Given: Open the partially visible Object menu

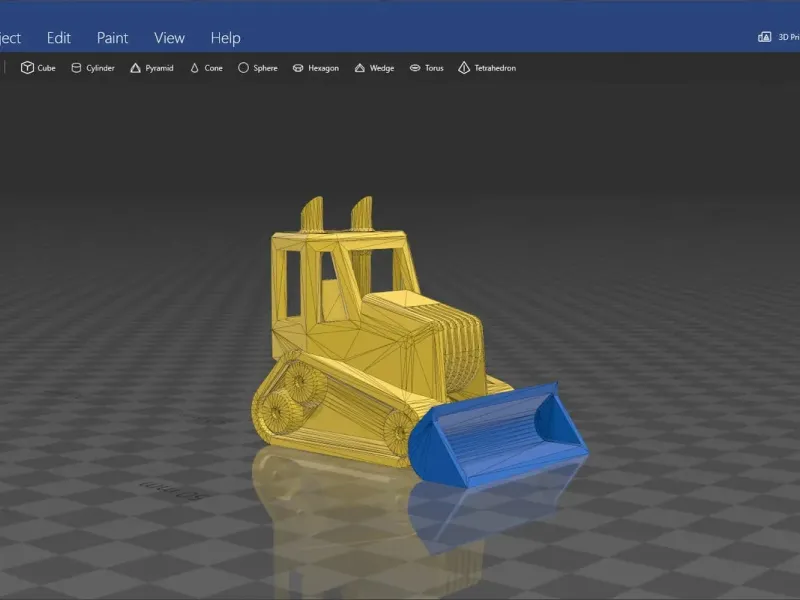Looking at the screenshot, I should click(10, 38).
